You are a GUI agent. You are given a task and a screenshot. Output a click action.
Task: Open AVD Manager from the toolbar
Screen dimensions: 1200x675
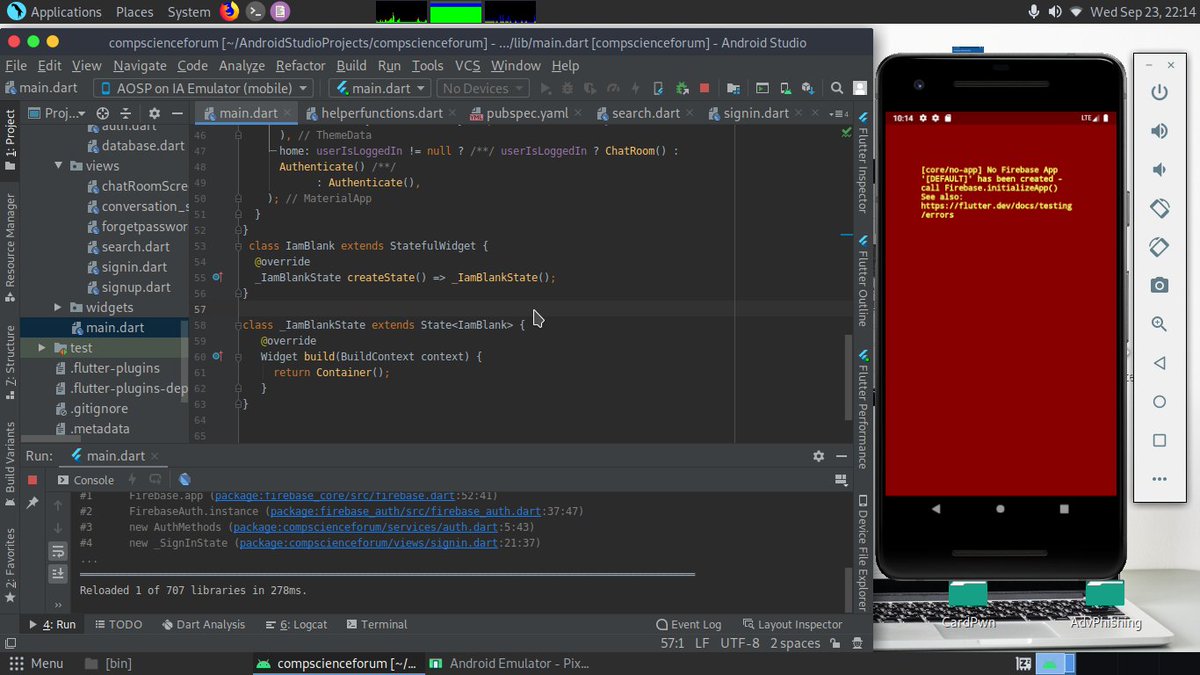click(786, 88)
